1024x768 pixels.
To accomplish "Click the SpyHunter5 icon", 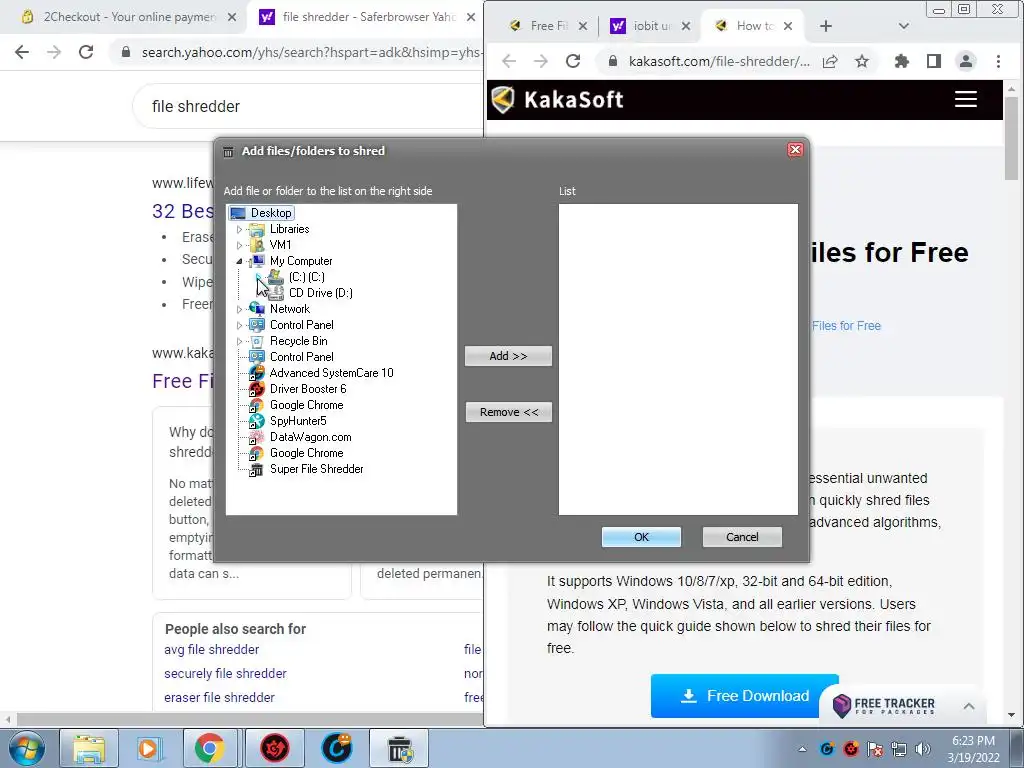I will click(x=257, y=421).
